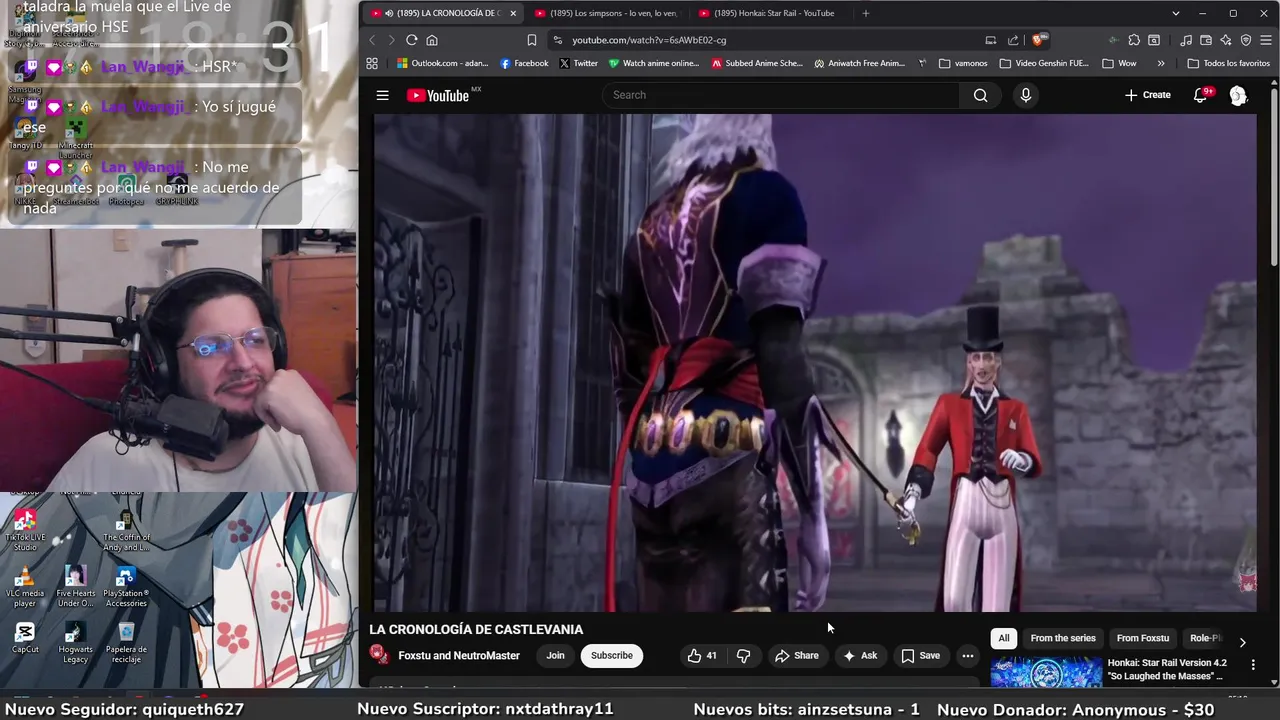Screen dimensions: 1280x720
Task: Open the Facebook bookmark
Action: pos(524,63)
